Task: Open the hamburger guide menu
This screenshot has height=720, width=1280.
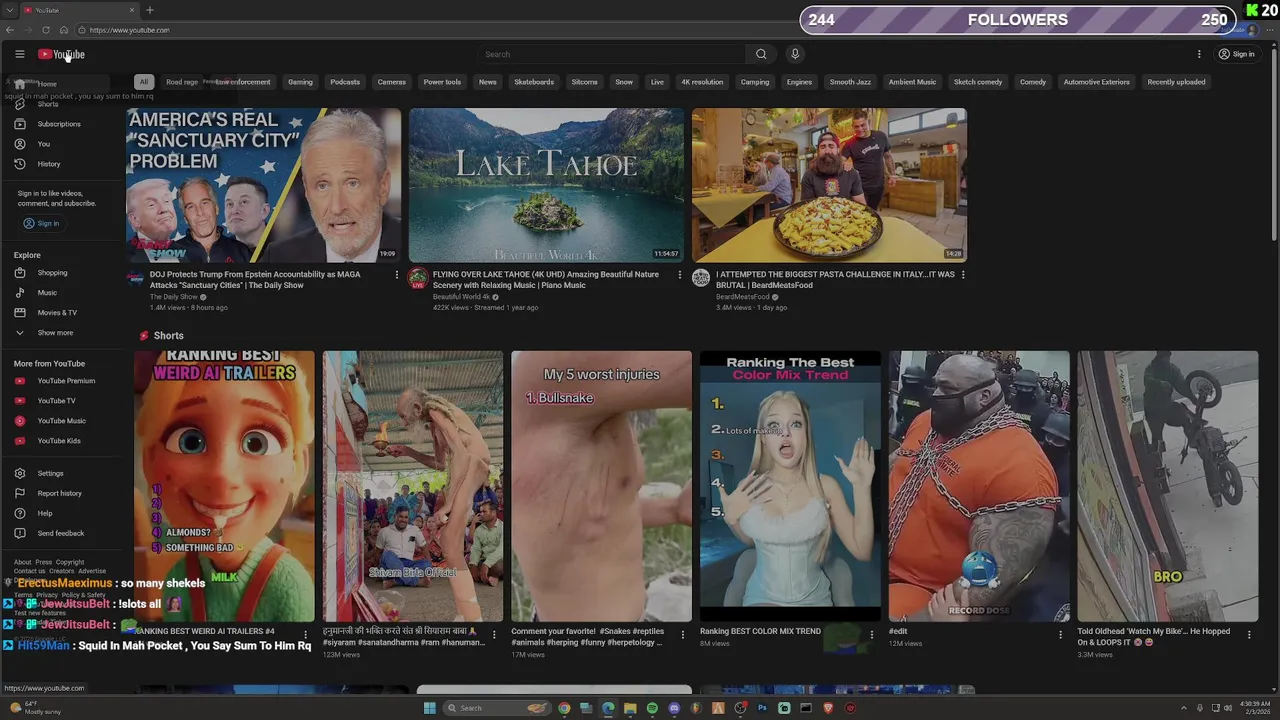Action: pyautogui.click(x=19, y=54)
